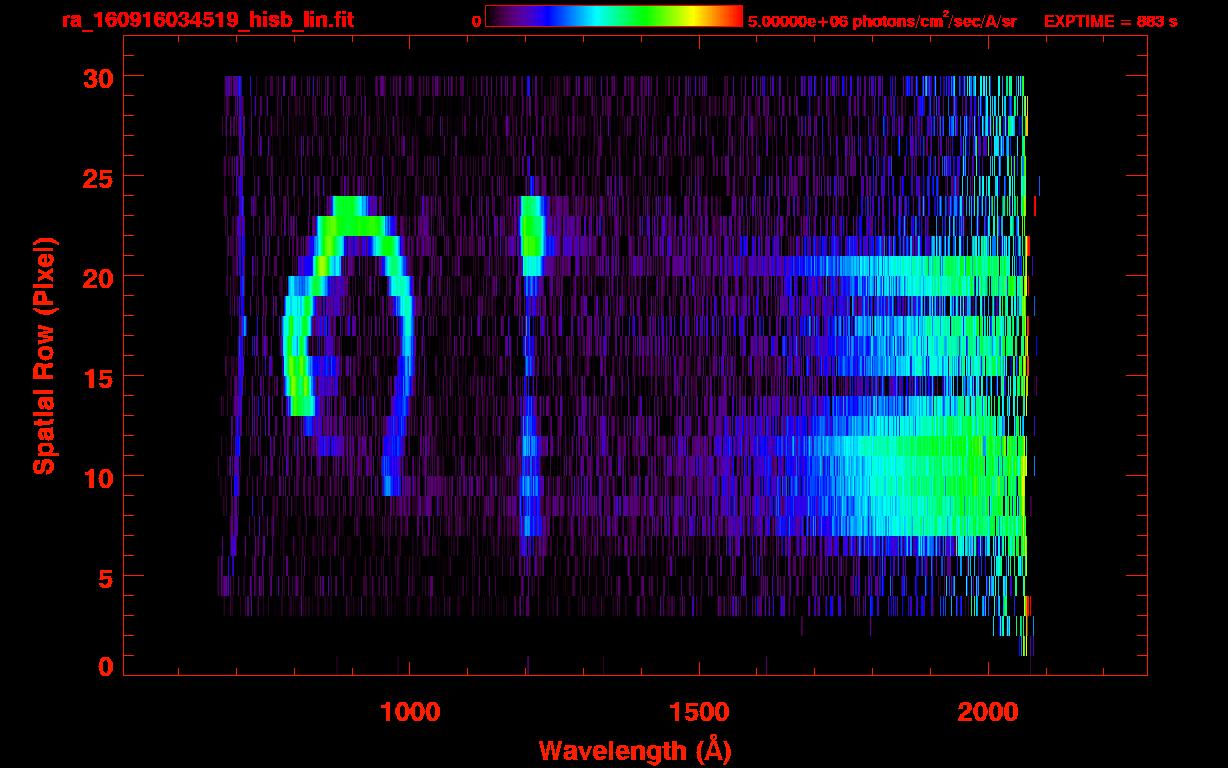Click the y-axis tick label 5
This screenshot has height=768, width=1228.
105,577
